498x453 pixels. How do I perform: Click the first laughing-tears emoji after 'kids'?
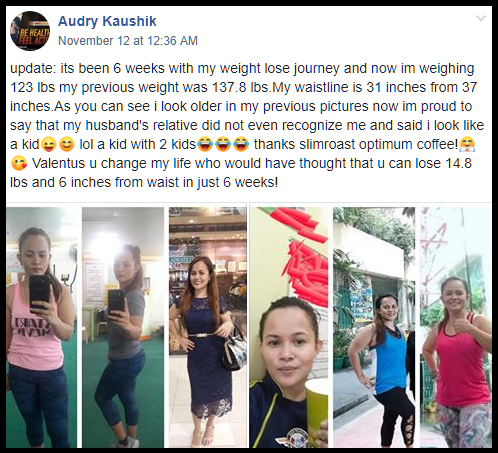(x=205, y=145)
